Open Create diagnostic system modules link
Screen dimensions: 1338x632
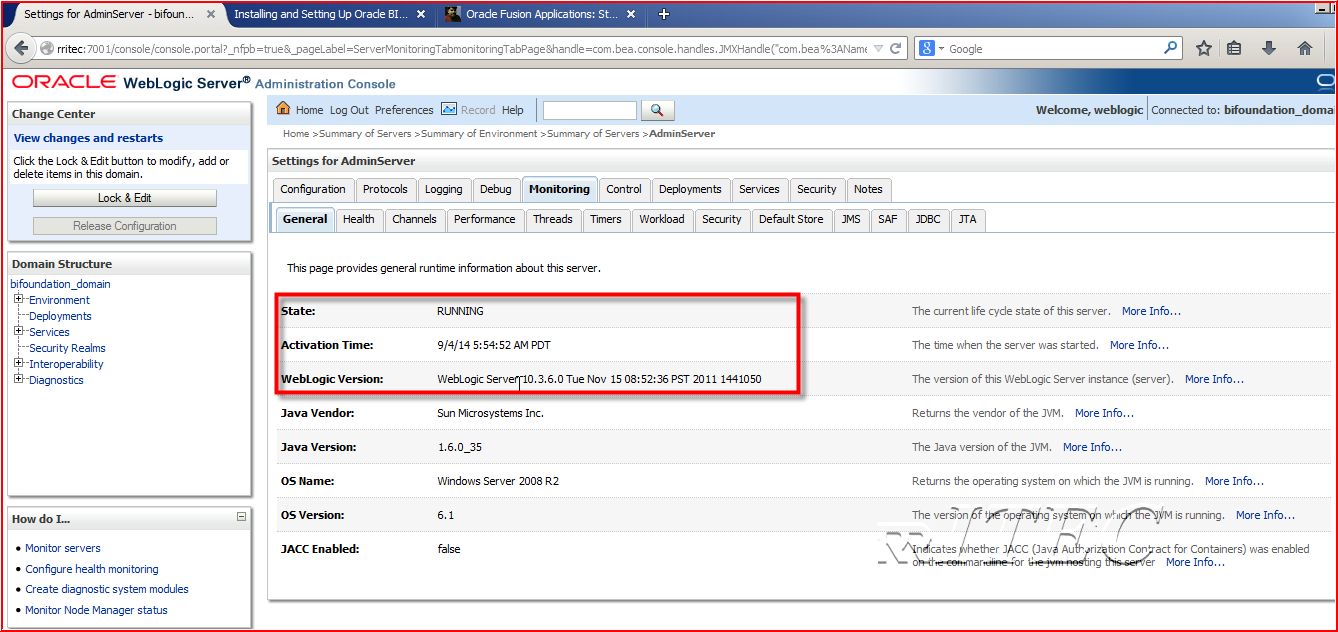[x=107, y=589]
